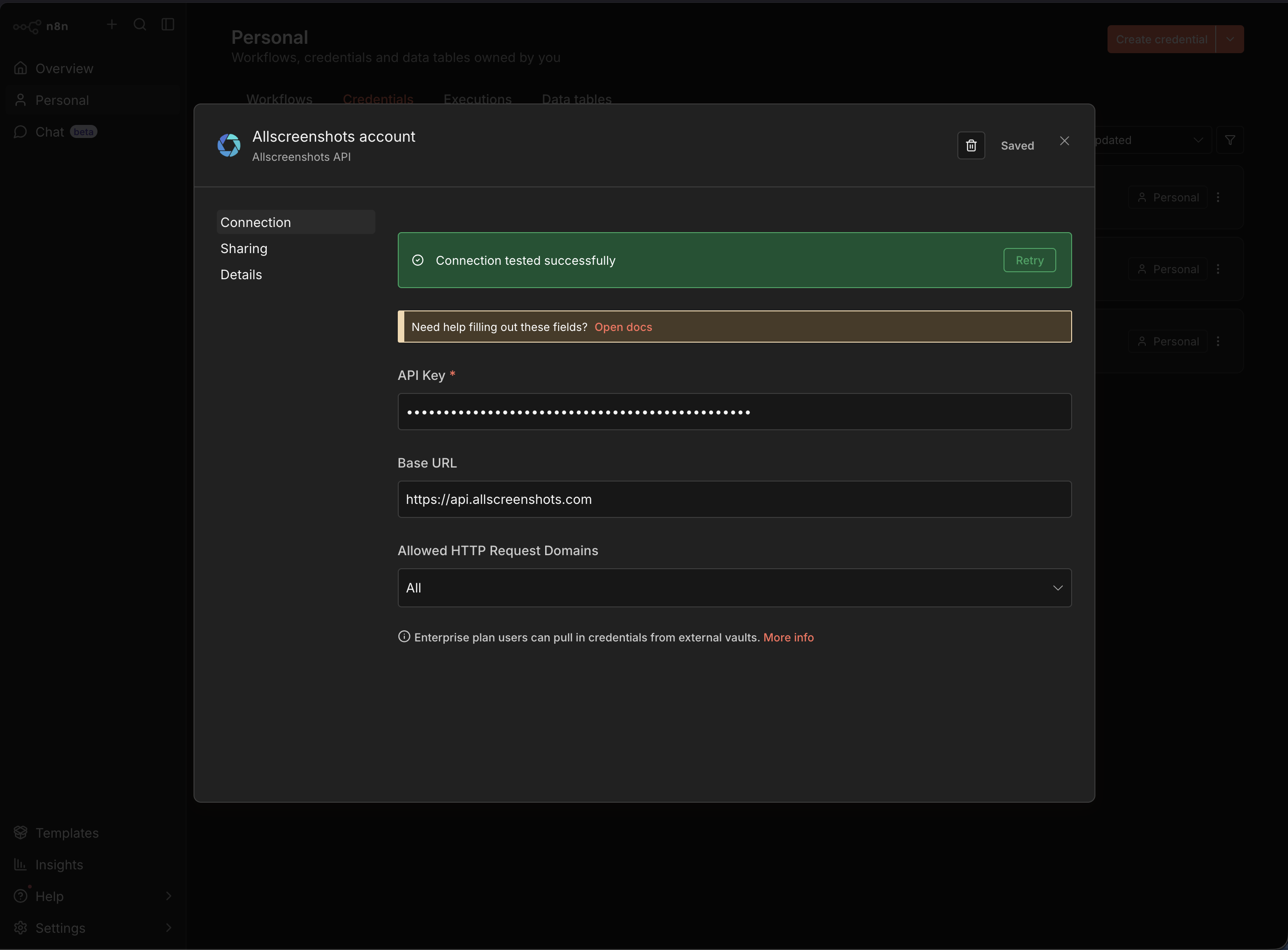This screenshot has height=950, width=1288.
Task: Open the sort by updated dropdown
Action: point(1153,140)
